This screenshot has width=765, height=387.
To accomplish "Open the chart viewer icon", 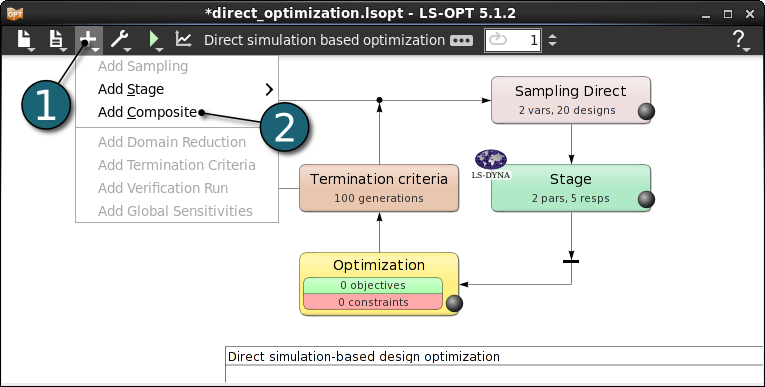I will 183,40.
